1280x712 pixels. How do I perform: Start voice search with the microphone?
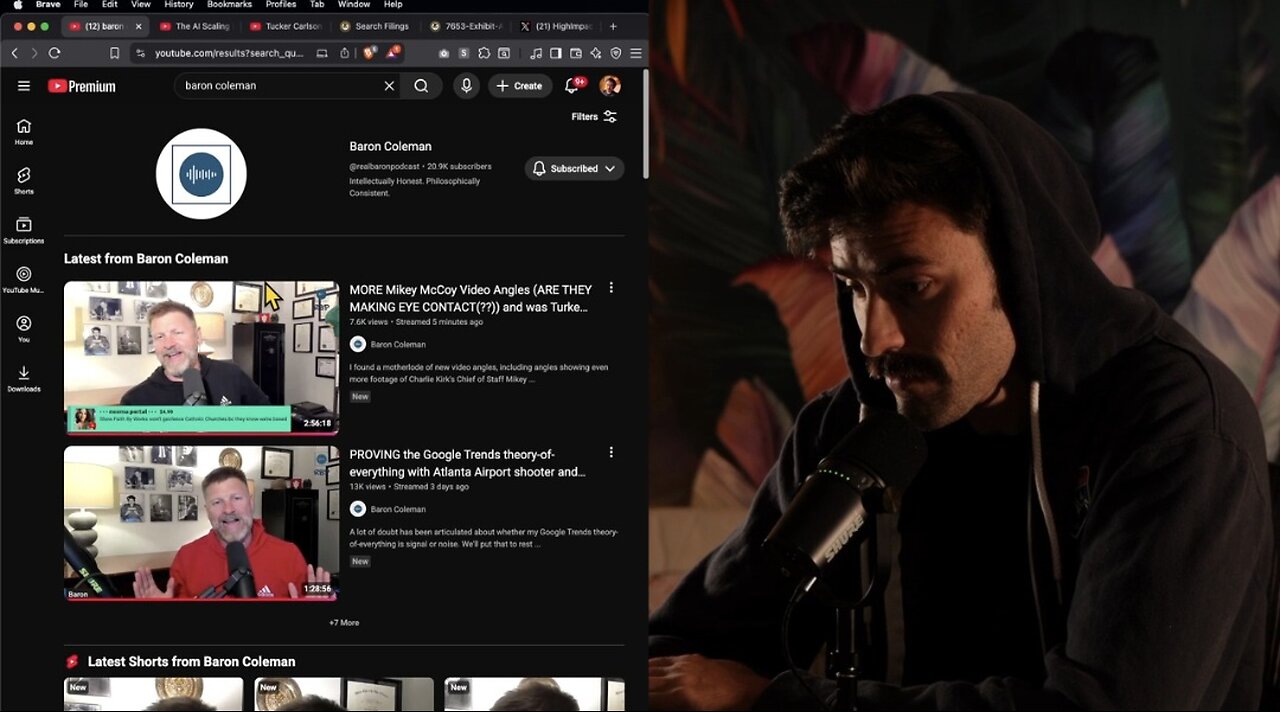[466, 86]
